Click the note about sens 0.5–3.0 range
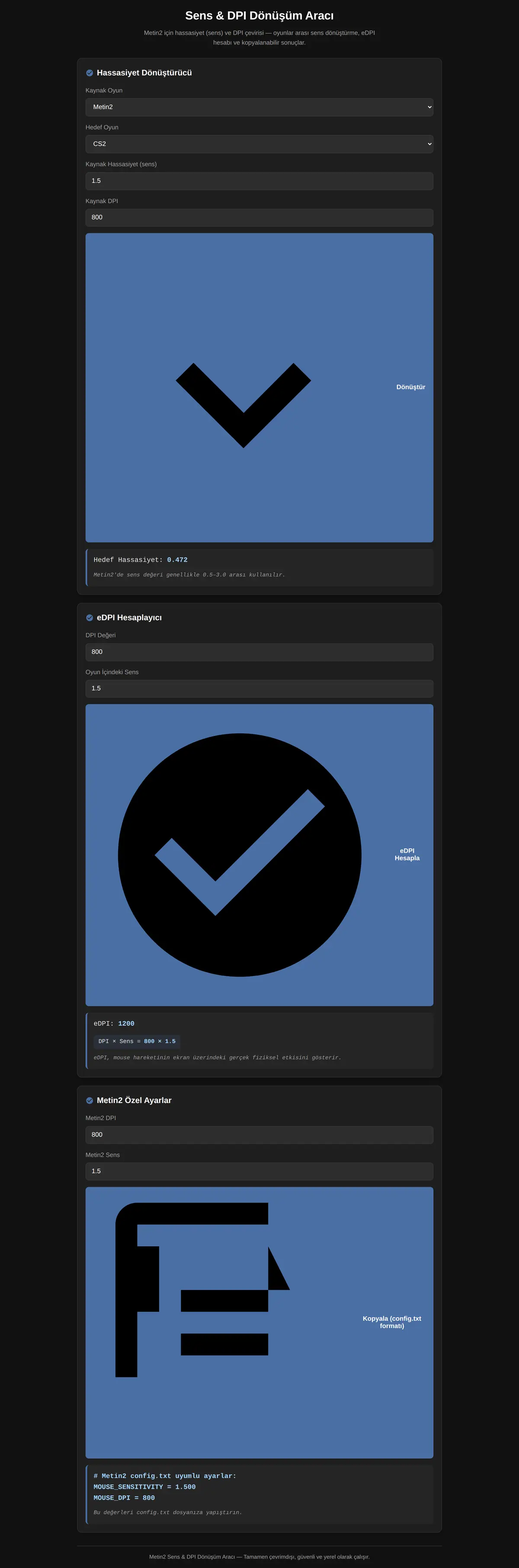 pos(189,575)
